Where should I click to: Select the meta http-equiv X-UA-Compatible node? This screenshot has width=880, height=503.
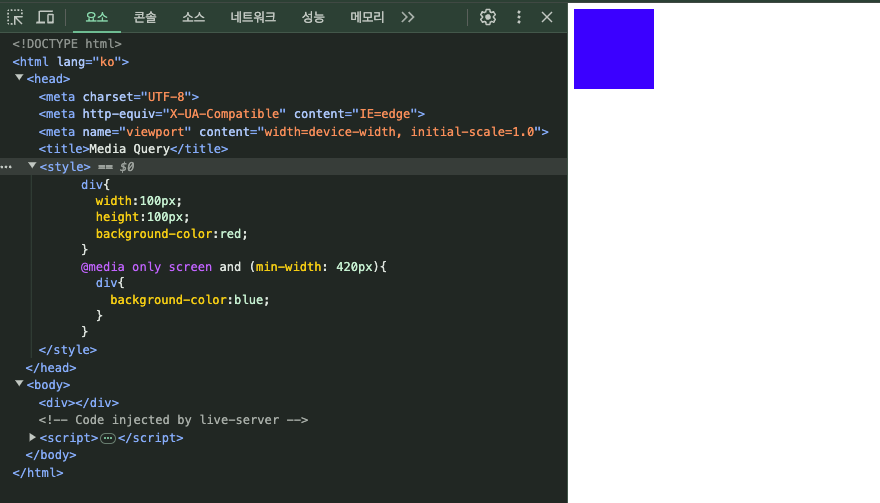tap(232, 114)
